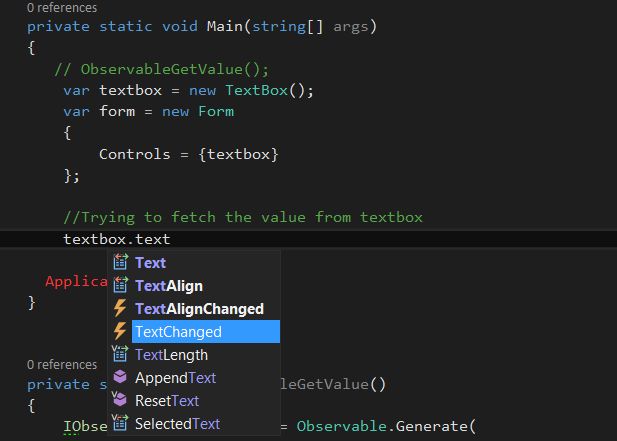Viewport: 617px width, 441px height.
Task: Pick the SelectedText label from IntelliSense list
Action: coord(177,423)
